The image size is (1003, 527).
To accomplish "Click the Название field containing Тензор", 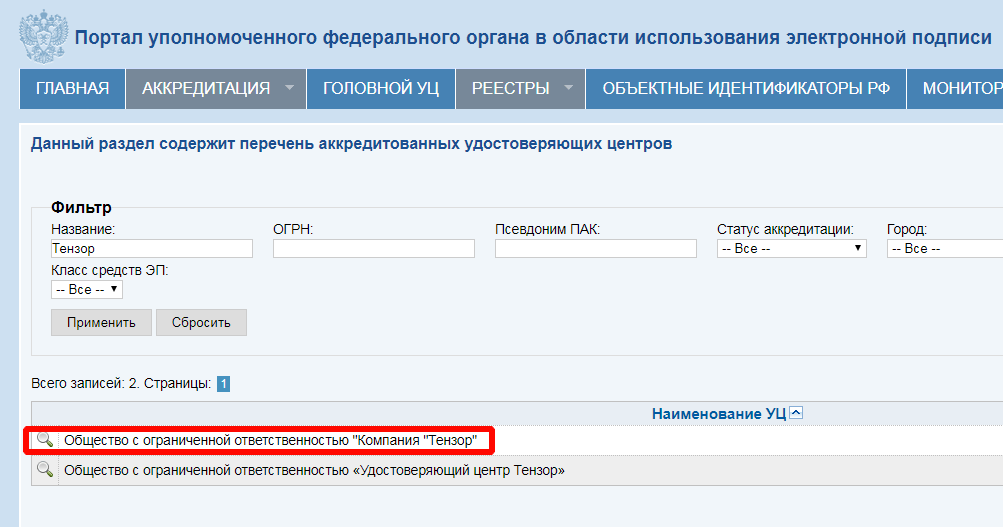I will pos(151,249).
